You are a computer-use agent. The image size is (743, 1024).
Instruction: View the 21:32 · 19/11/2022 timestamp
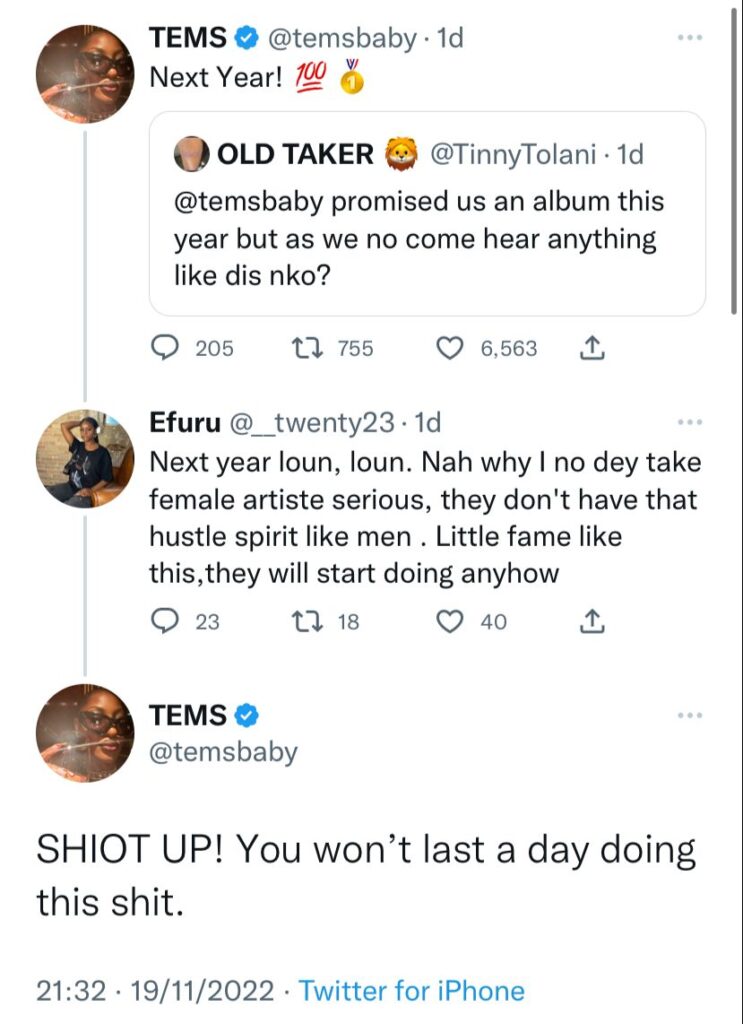pyautogui.click(x=155, y=991)
